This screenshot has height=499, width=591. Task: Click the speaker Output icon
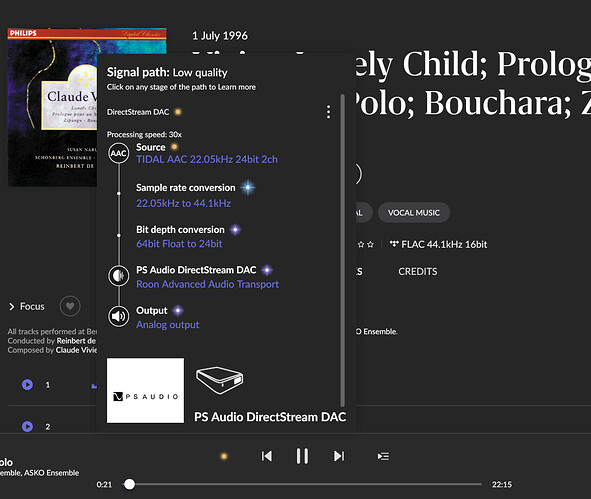tap(119, 317)
